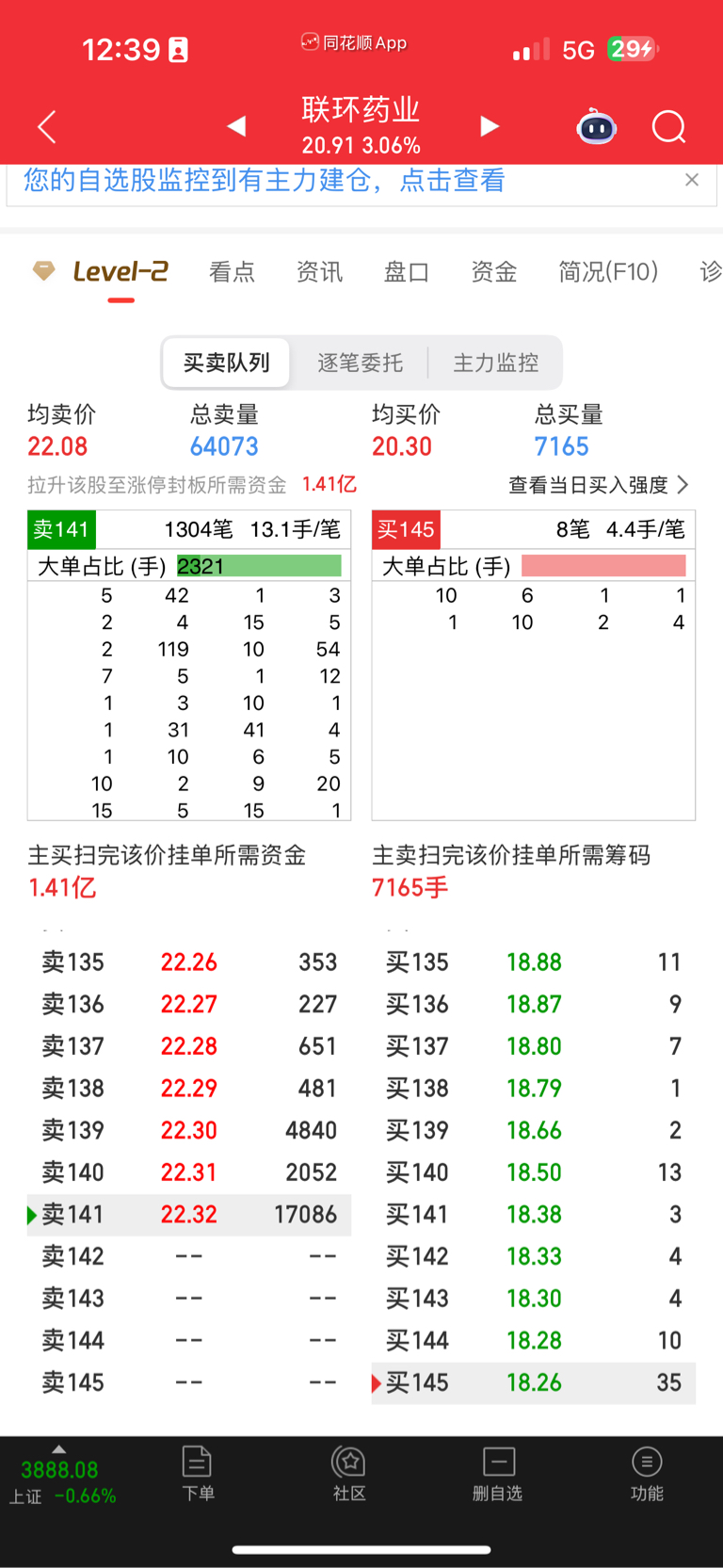The image size is (723, 1568).
Task: Select the 卖138 row at 22.29
Action: click(x=189, y=1088)
